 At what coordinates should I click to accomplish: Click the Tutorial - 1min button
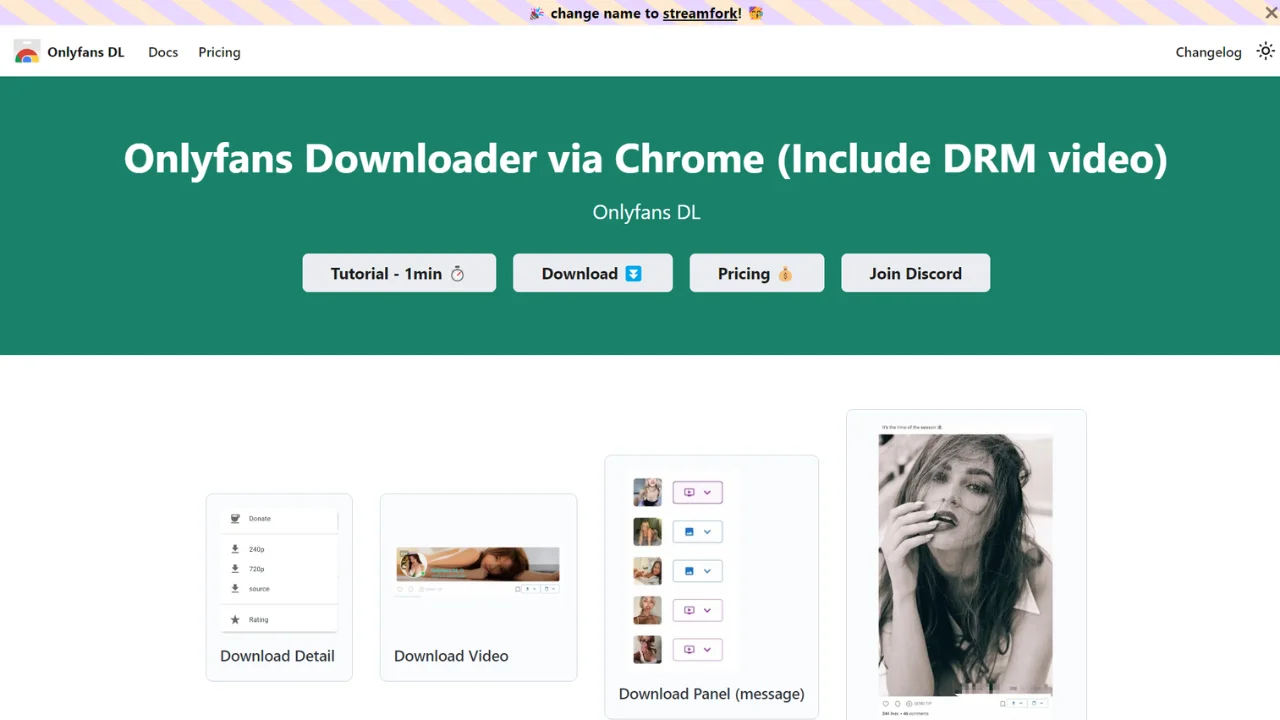(x=399, y=273)
